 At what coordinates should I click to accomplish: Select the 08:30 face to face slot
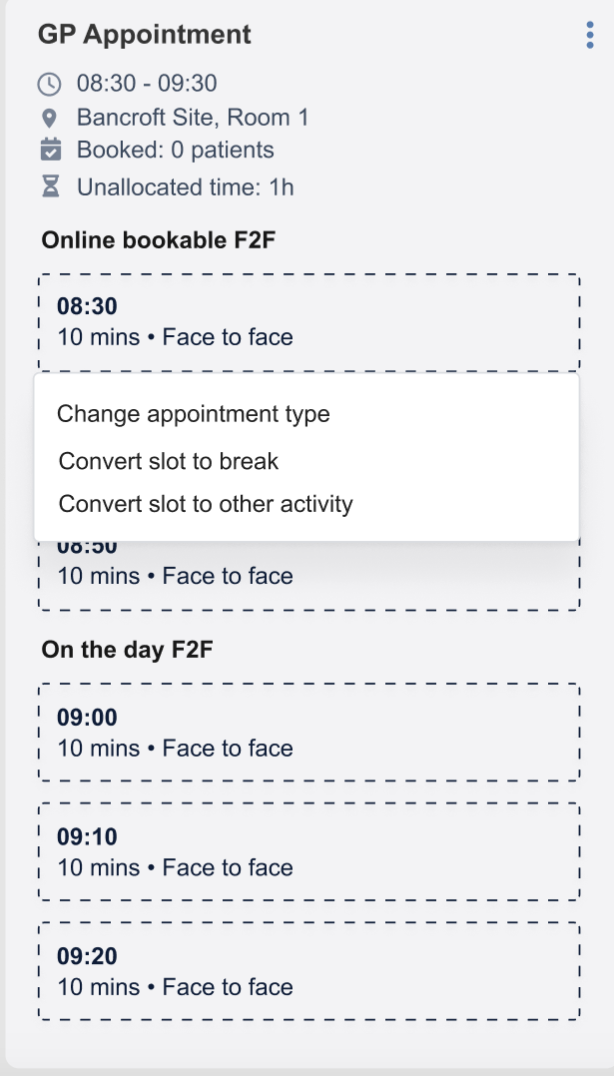point(308,322)
